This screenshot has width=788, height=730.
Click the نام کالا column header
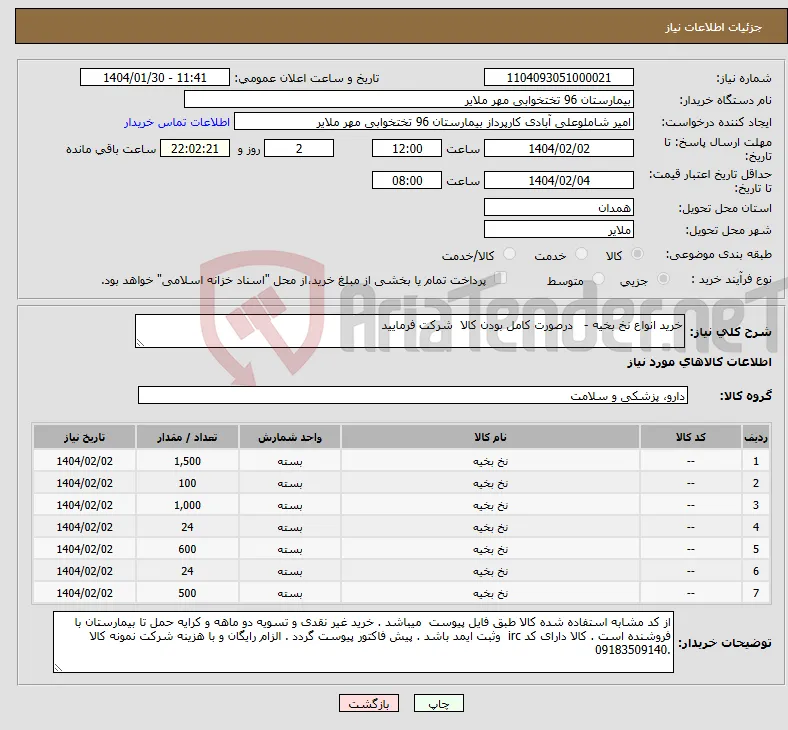(490, 437)
